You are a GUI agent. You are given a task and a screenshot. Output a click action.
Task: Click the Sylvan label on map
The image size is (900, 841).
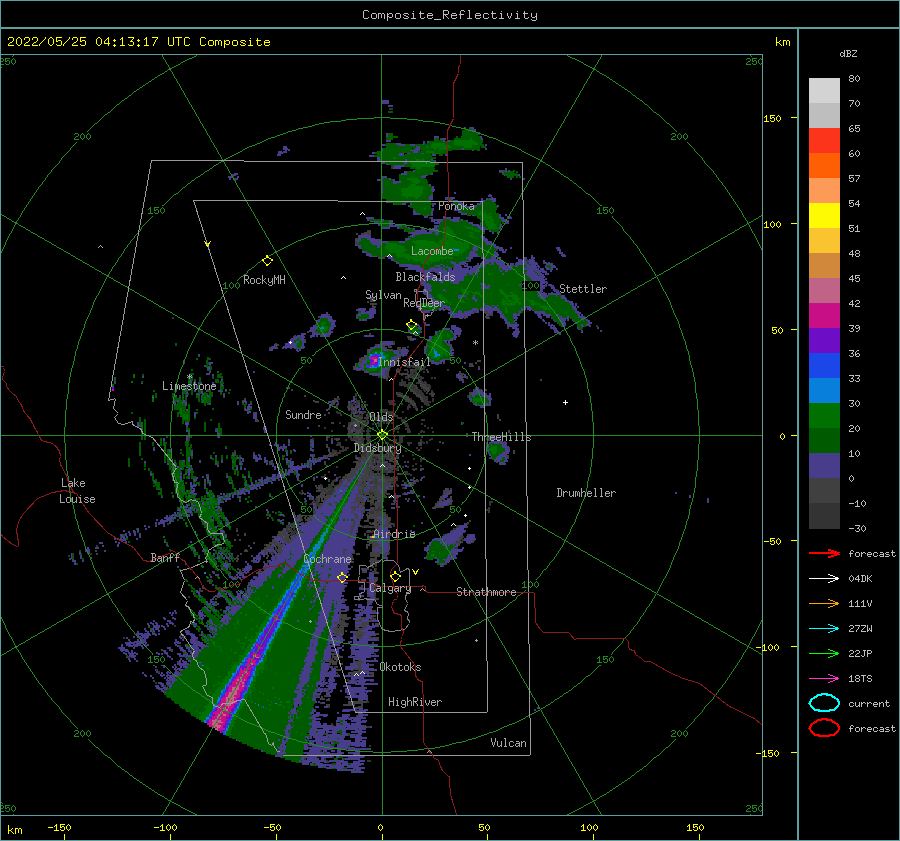pyautogui.click(x=383, y=295)
